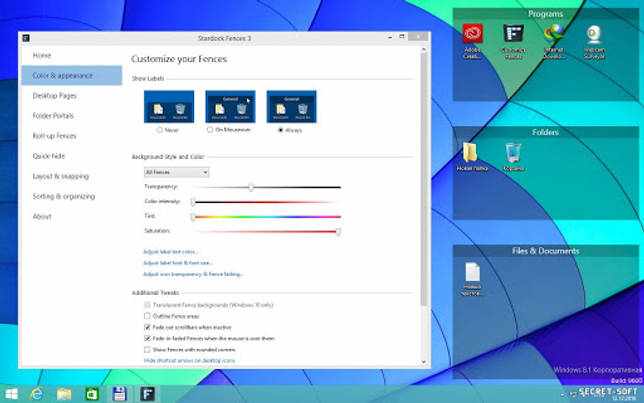
Task: Open File Explorer from the taskbar
Action: [64, 394]
